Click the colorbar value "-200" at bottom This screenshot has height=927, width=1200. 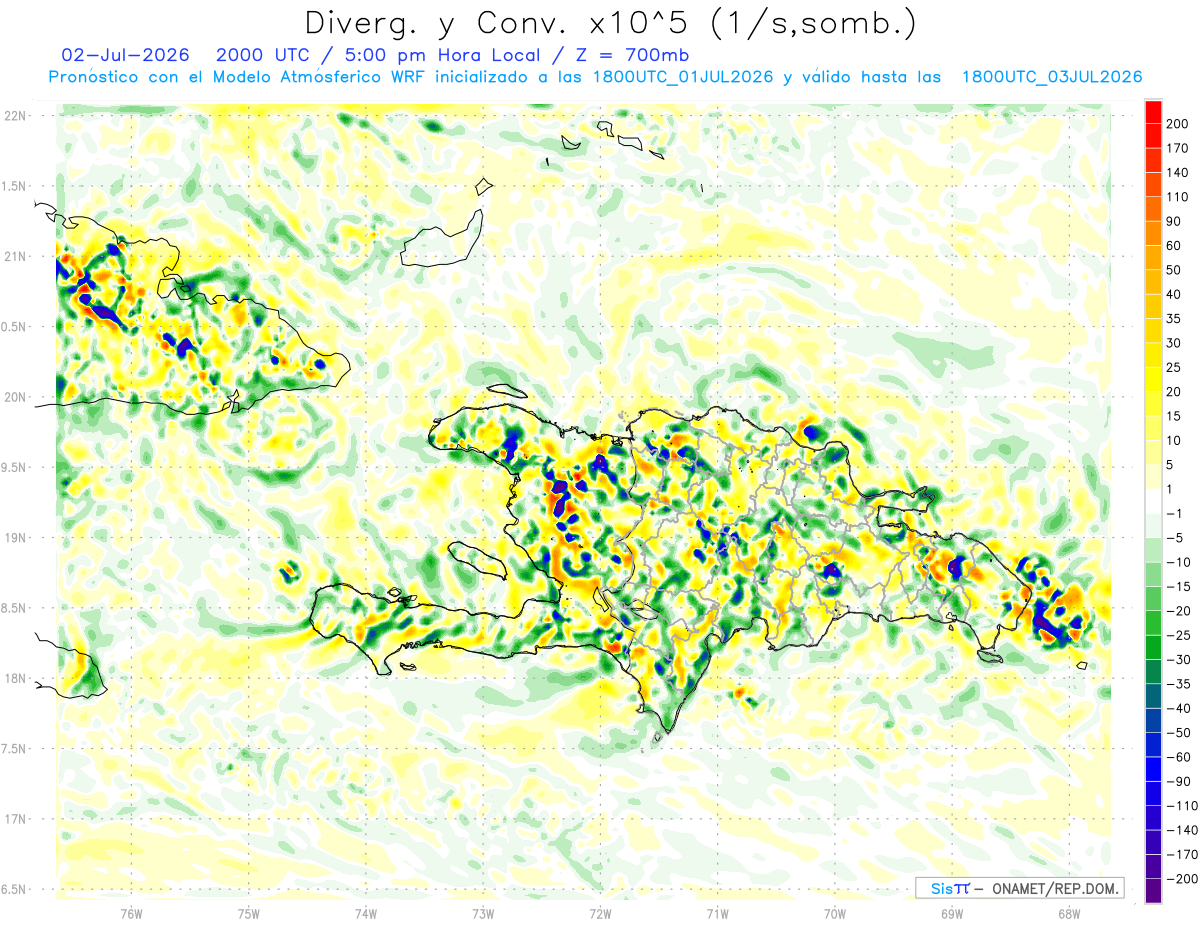click(1181, 879)
